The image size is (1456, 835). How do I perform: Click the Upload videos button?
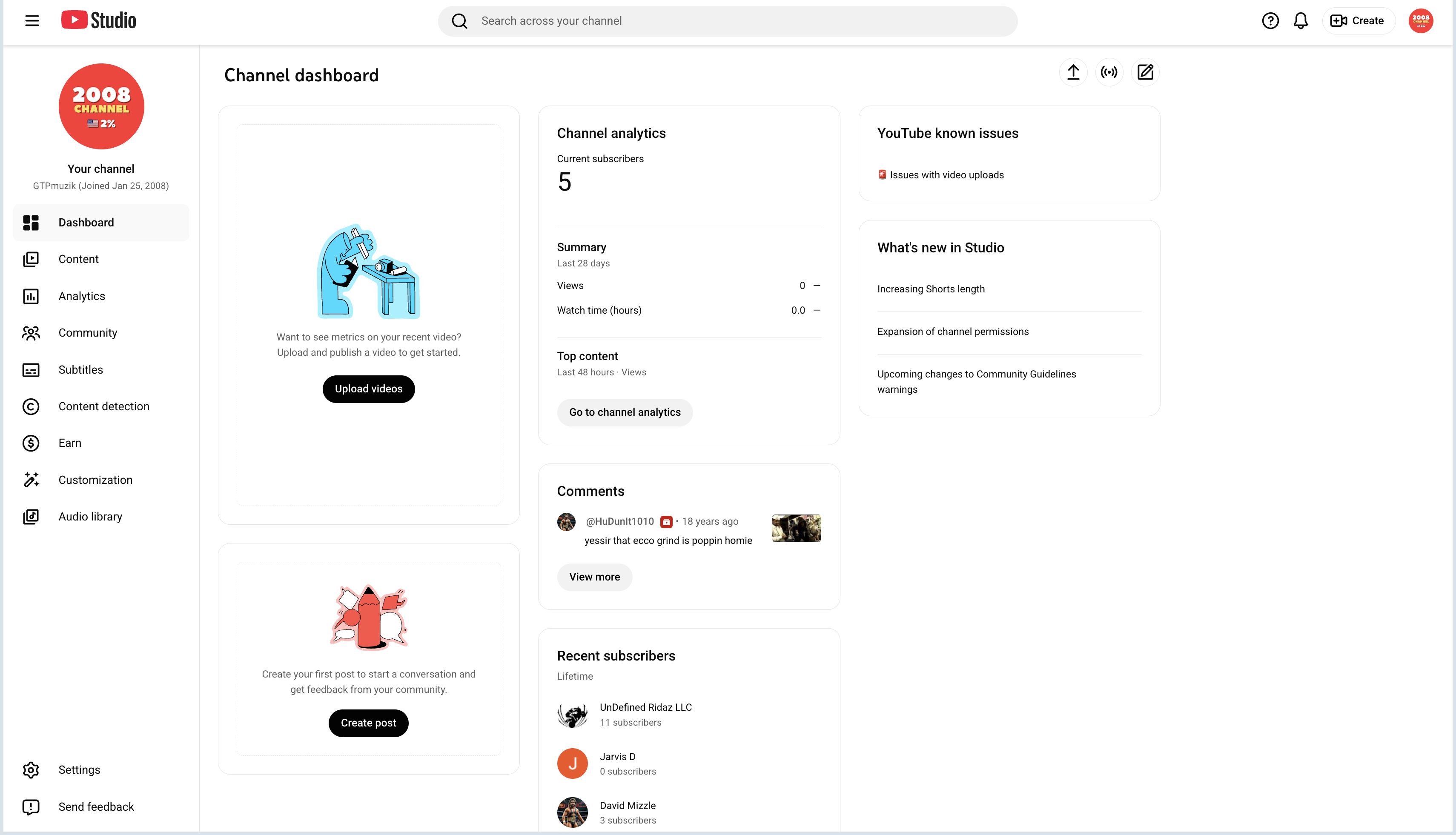[x=368, y=389]
